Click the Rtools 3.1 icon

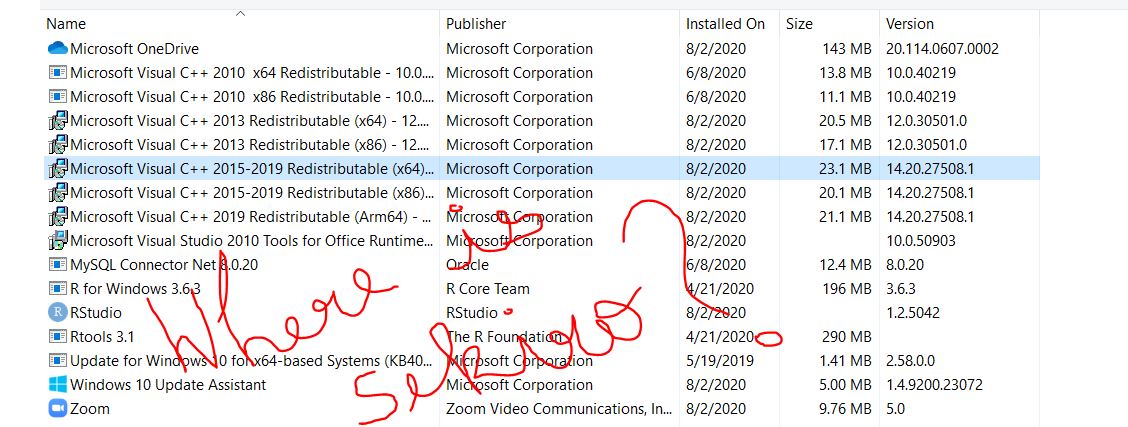[x=58, y=336]
